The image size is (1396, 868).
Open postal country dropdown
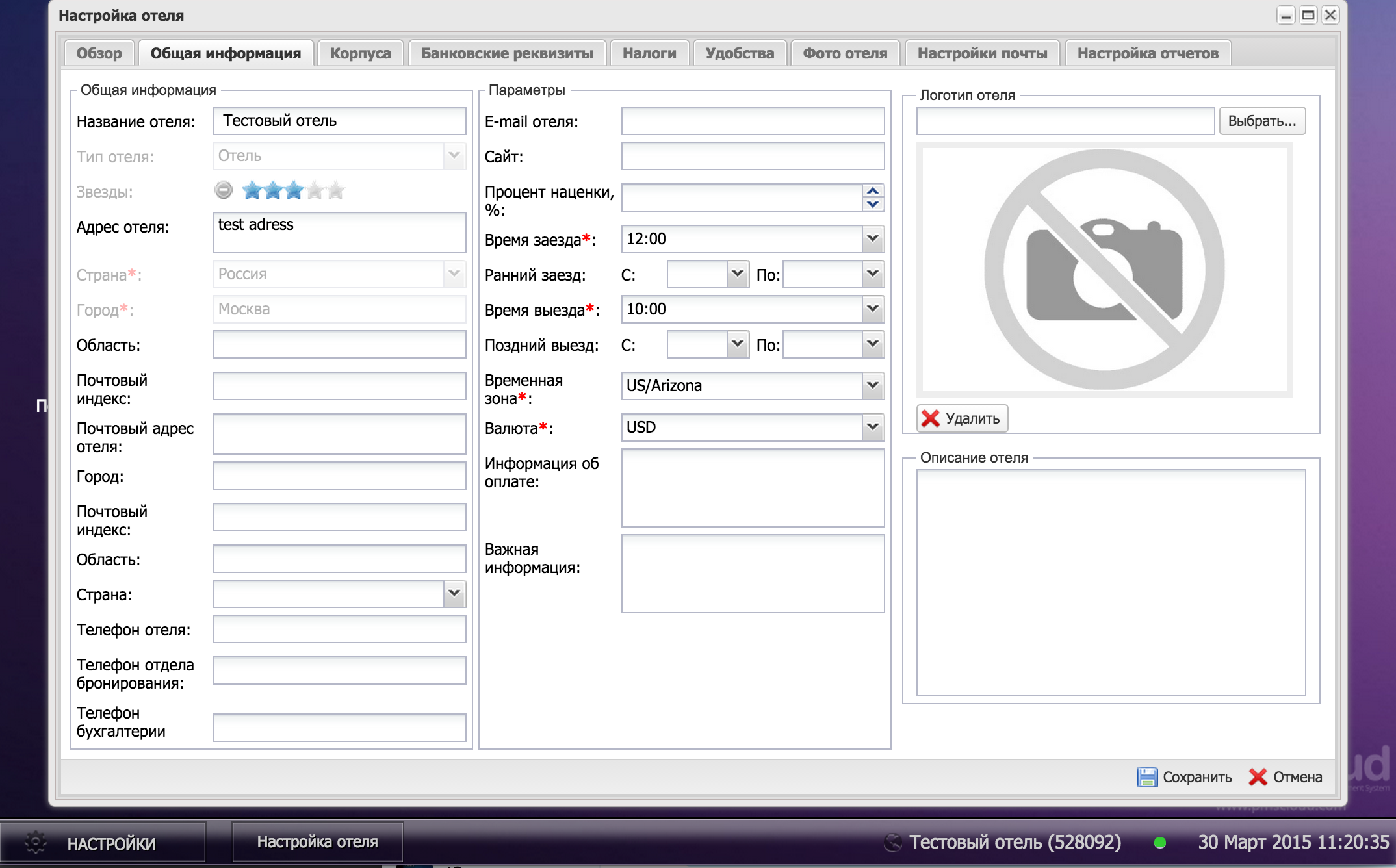point(454,593)
